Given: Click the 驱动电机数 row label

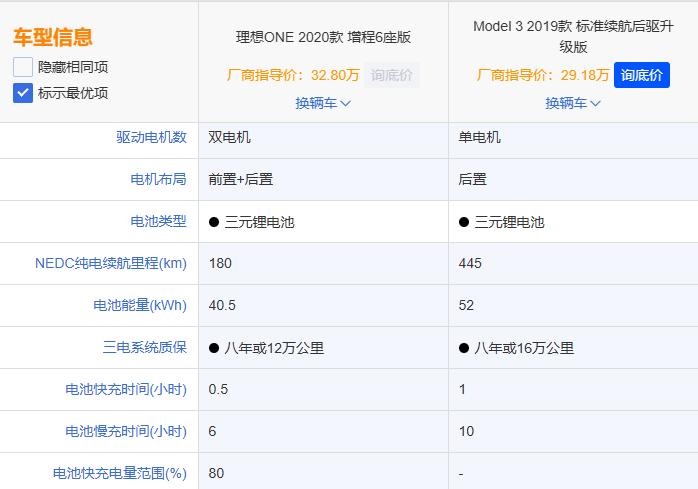Looking at the screenshot, I should [x=151, y=137].
